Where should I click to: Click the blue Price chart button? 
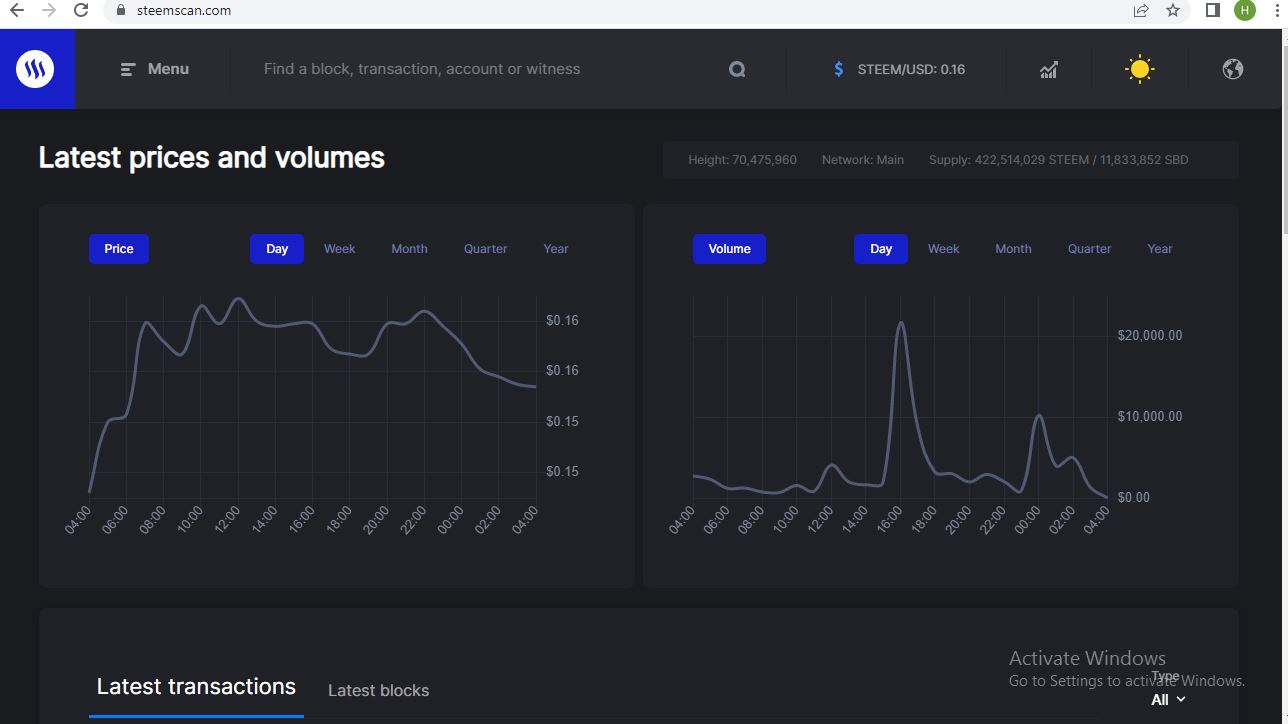119,249
